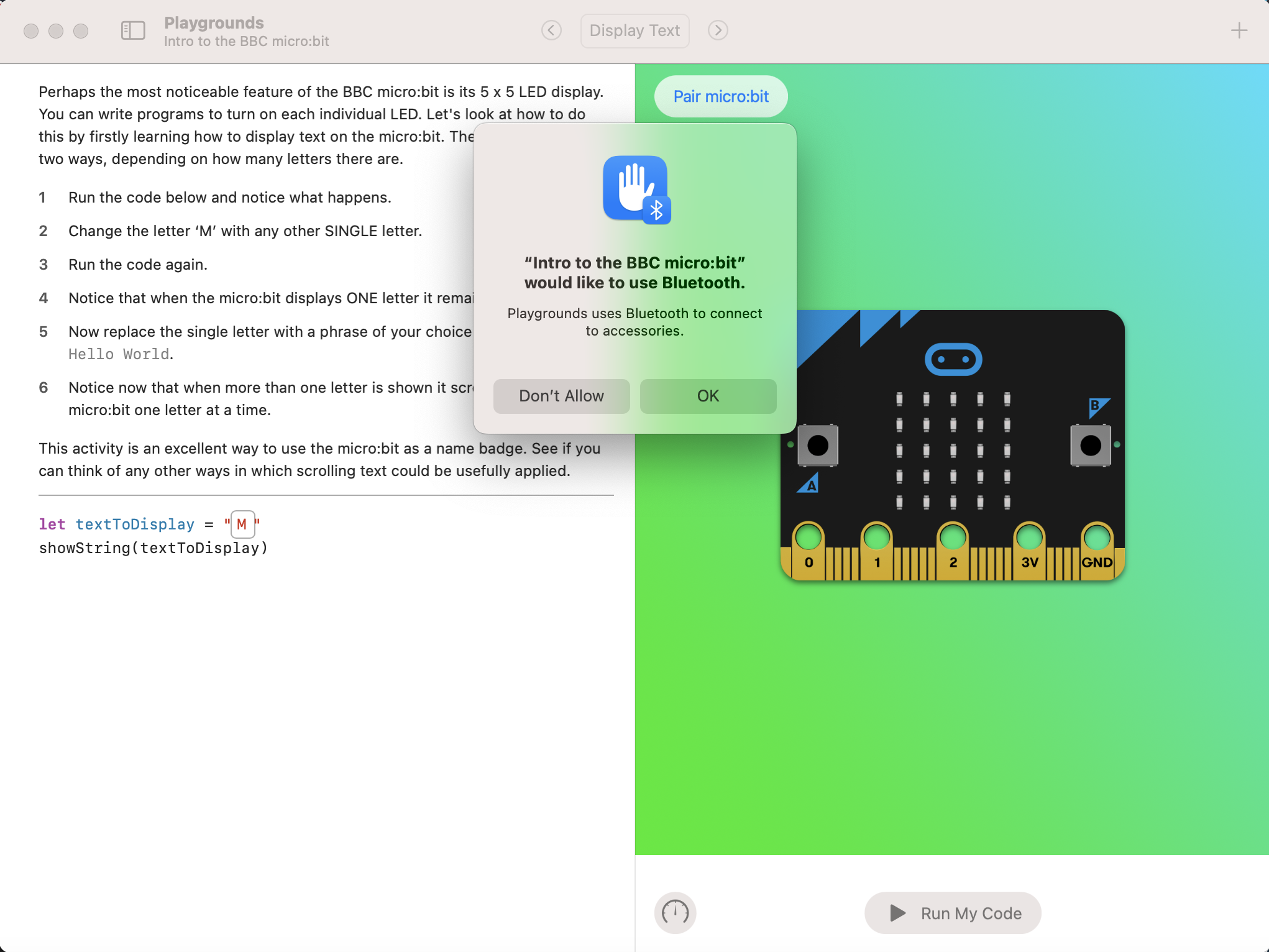Click the plus add icon
The width and height of the screenshot is (1269, 952).
click(1239, 30)
